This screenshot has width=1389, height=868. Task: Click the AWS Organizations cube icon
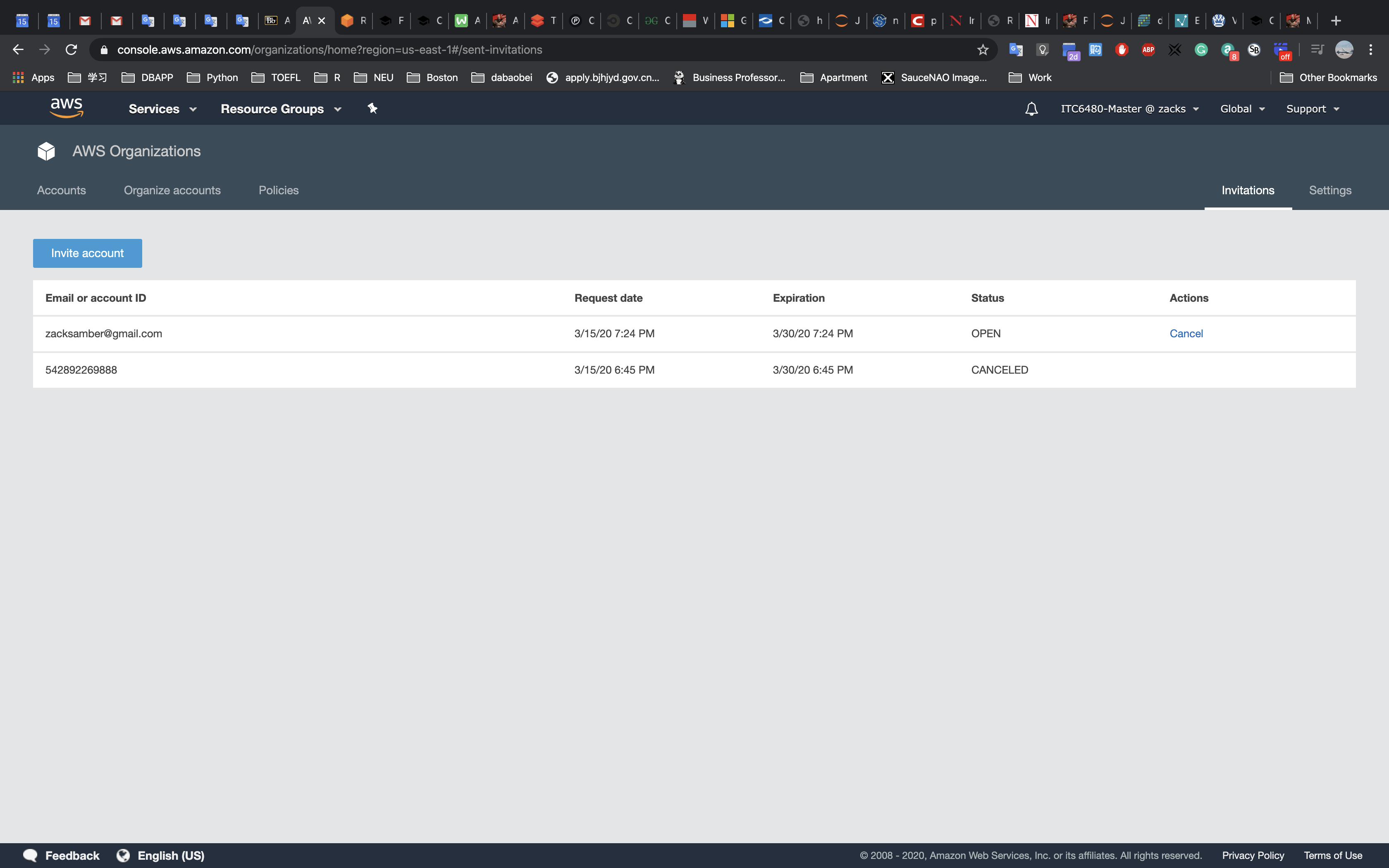click(x=46, y=152)
